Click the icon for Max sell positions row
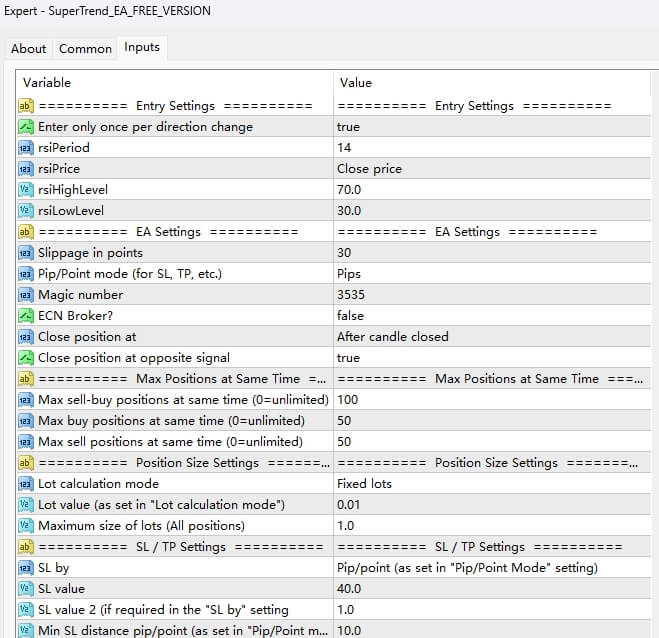The width and height of the screenshot is (659, 638). point(26,442)
